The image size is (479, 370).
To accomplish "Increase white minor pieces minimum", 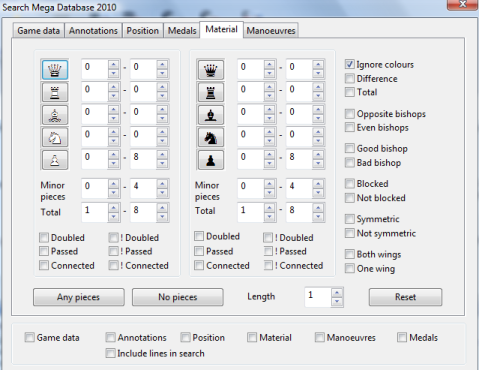I will 113,184.
